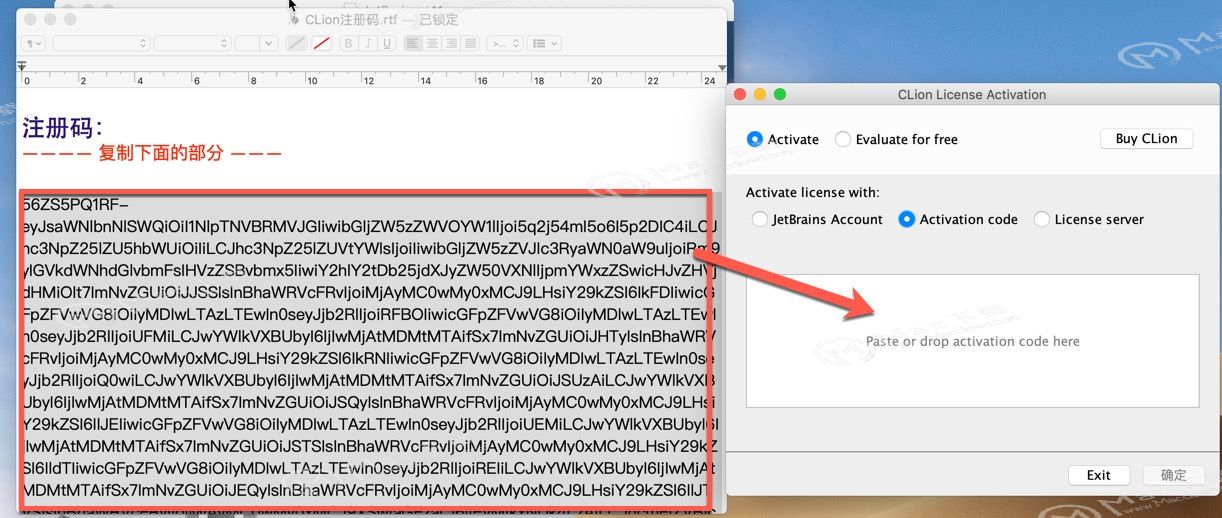
Task: Maximize the CLion License Activation window
Action: click(x=780, y=94)
